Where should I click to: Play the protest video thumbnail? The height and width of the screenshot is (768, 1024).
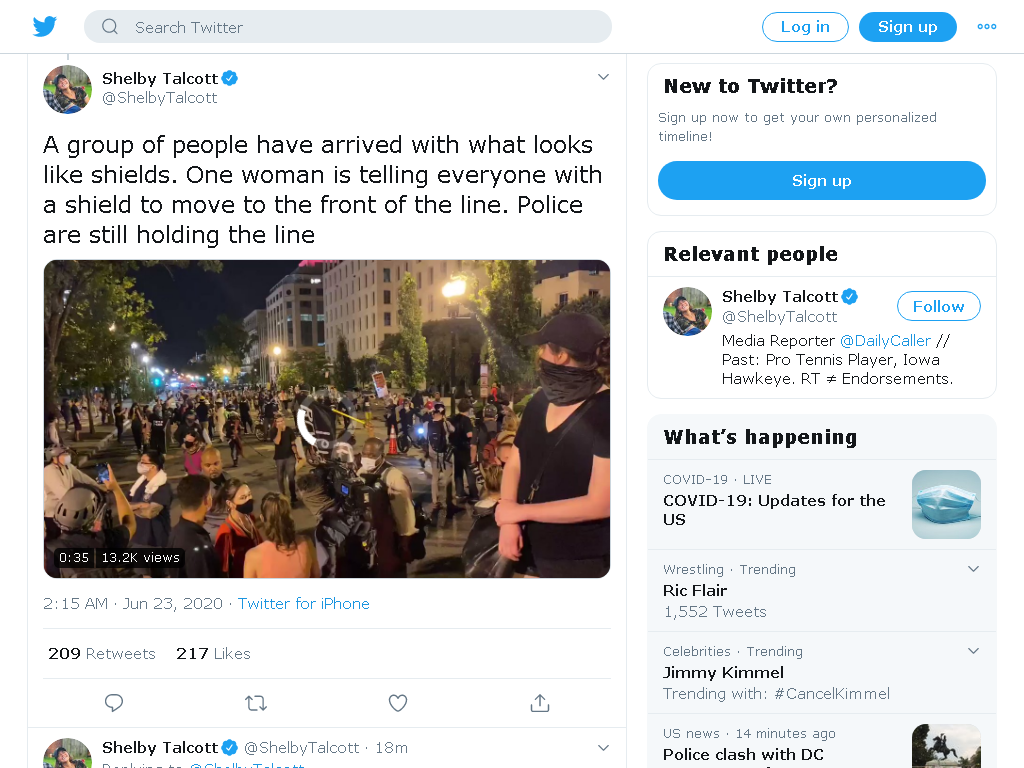pyautogui.click(x=327, y=419)
